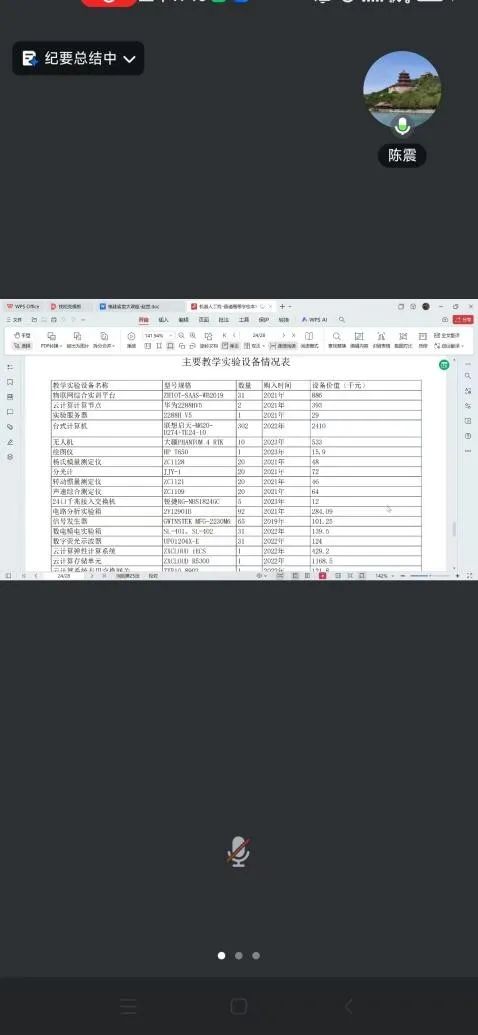Tap the Android back navigation button
Viewport: 478px width, 1035px height.
click(x=349, y=1006)
